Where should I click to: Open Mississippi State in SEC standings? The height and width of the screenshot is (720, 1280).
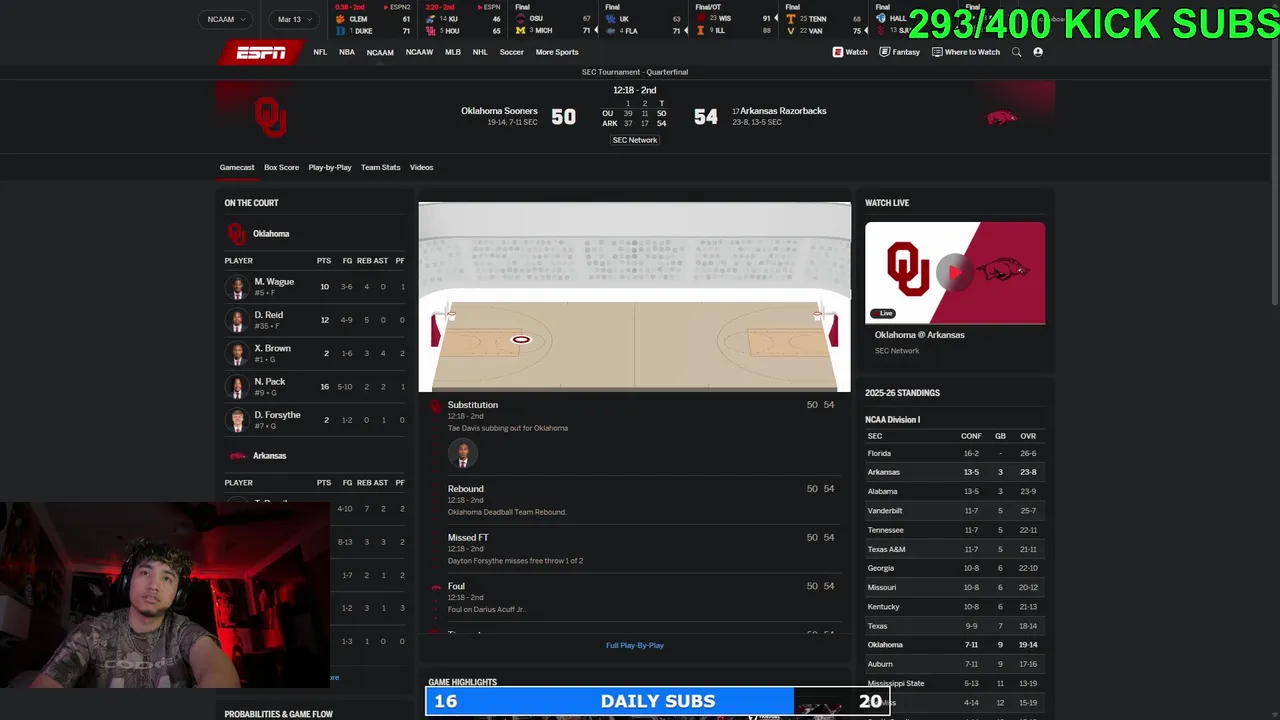point(896,683)
